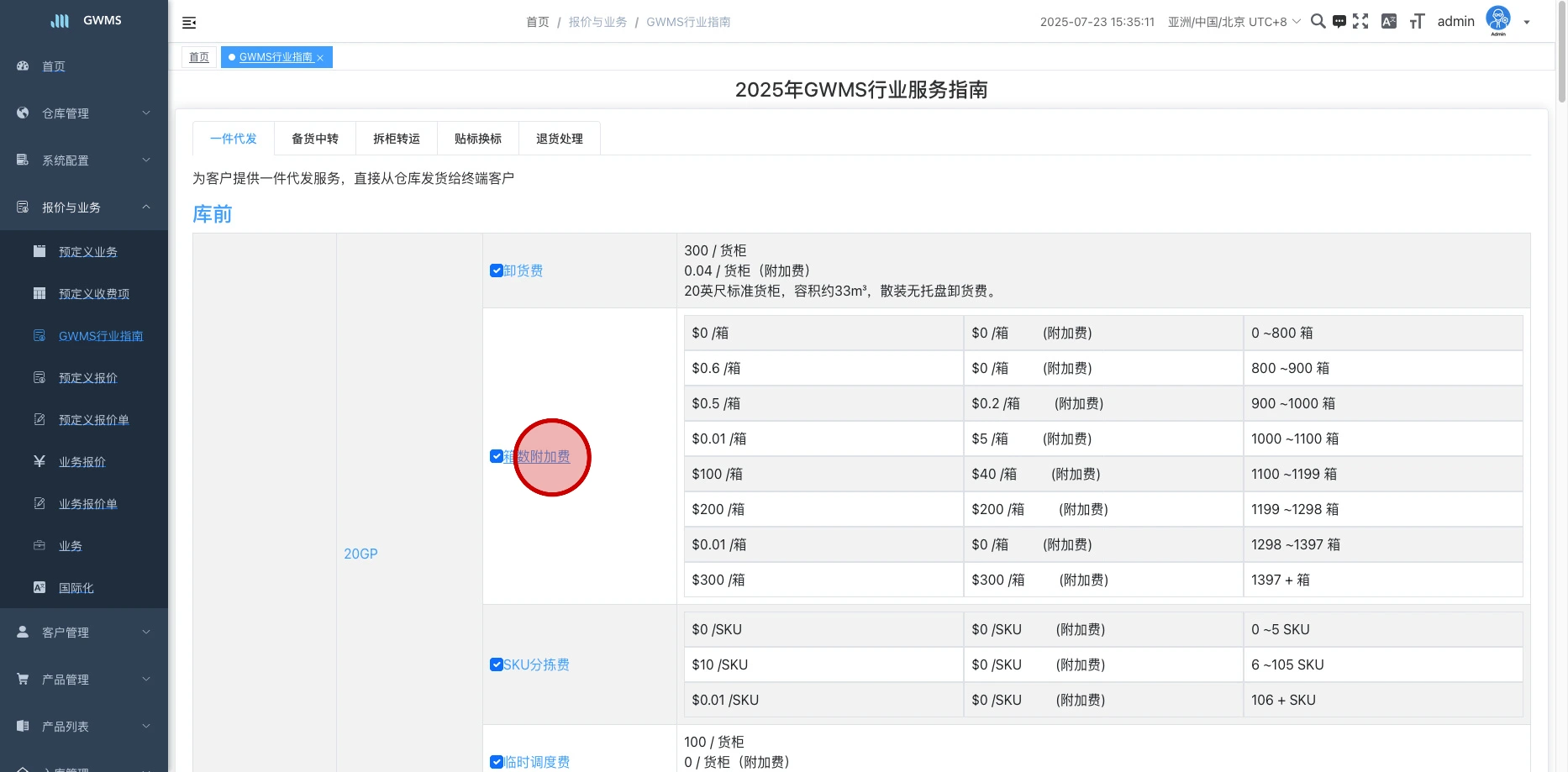
Task: Click the GWMS logo icon
Action: (x=60, y=21)
